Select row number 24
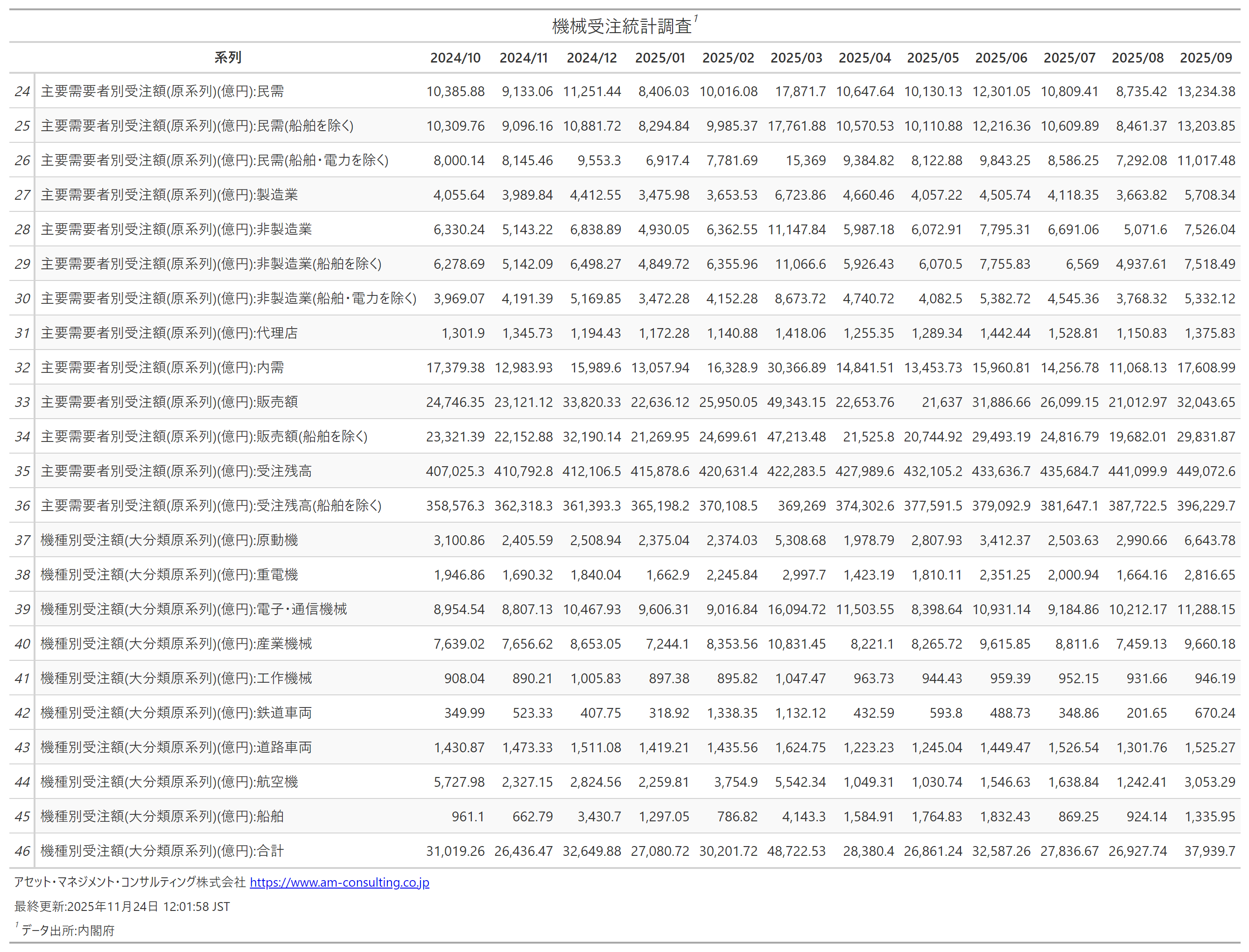This screenshot has width=1249, height=952. coord(22,91)
